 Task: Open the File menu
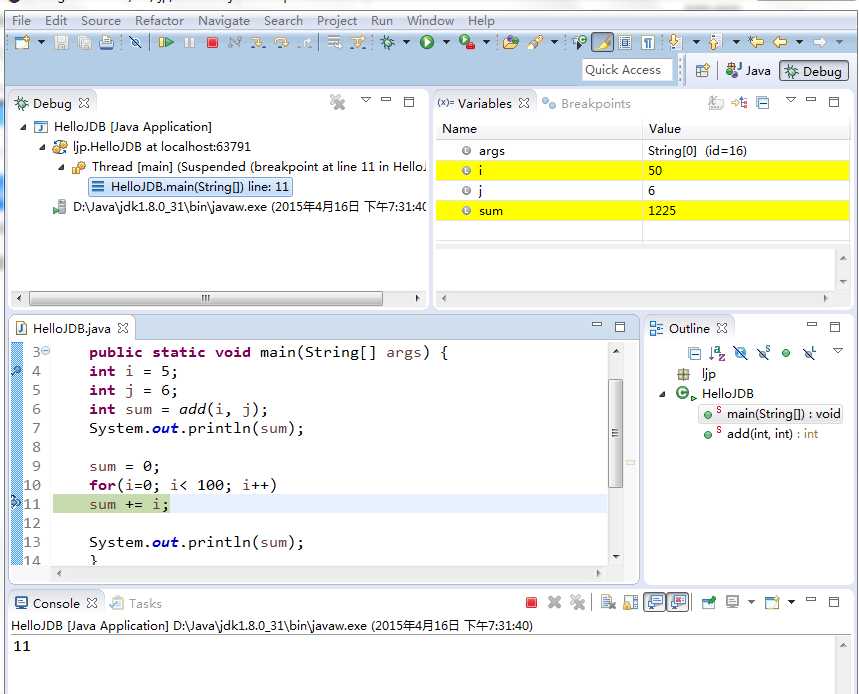21,21
